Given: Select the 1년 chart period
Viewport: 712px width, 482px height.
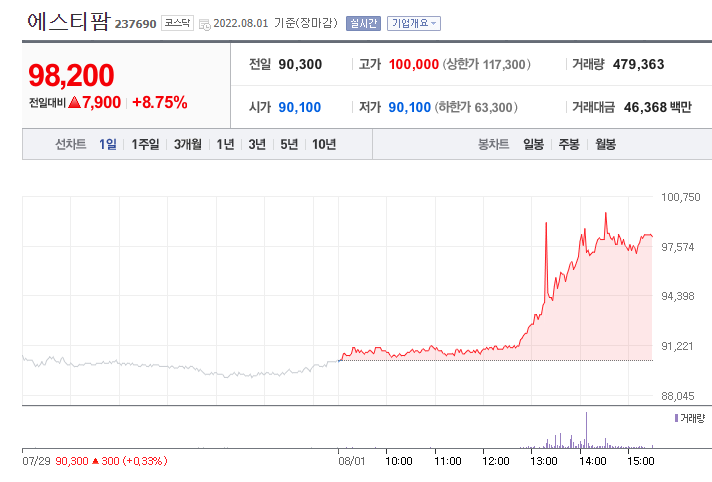Looking at the screenshot, I should pos(226,144).
